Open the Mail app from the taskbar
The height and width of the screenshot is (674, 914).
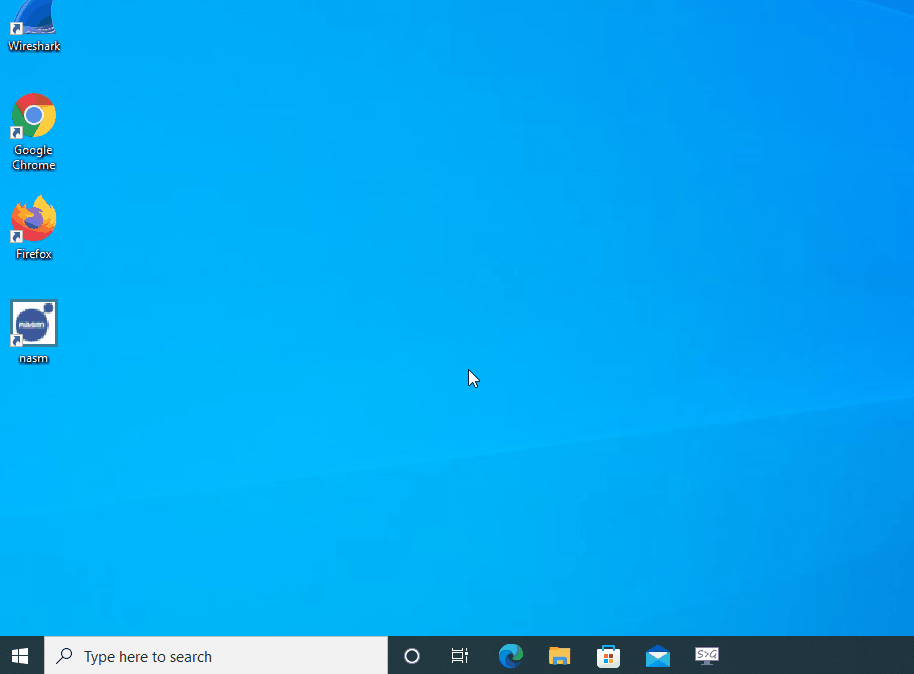(x=657, y=656)
